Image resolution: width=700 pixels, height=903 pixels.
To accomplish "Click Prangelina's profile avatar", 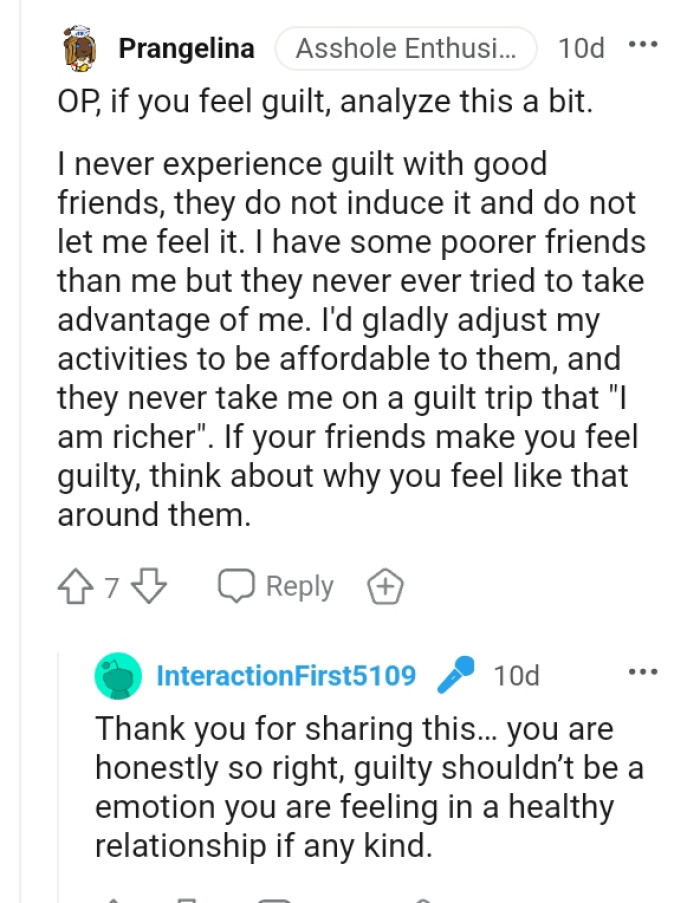I will point(80,47).
